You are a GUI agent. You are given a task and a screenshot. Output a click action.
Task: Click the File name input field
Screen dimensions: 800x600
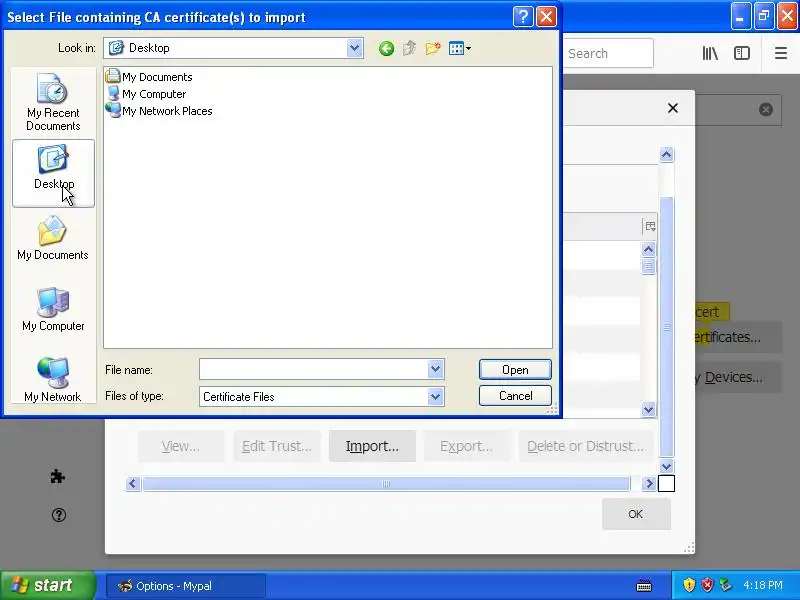coord(314,369)
